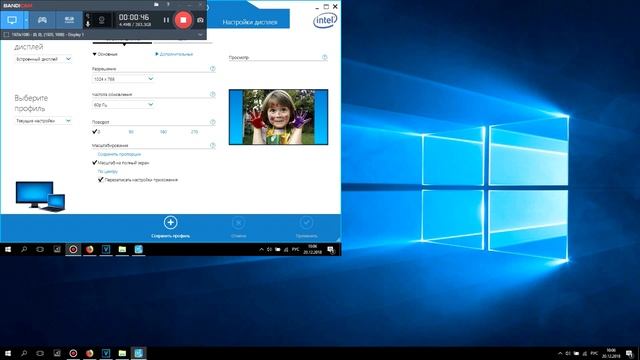Open help icon for Просмотр

pyautogui.click(x=324, y=58)
